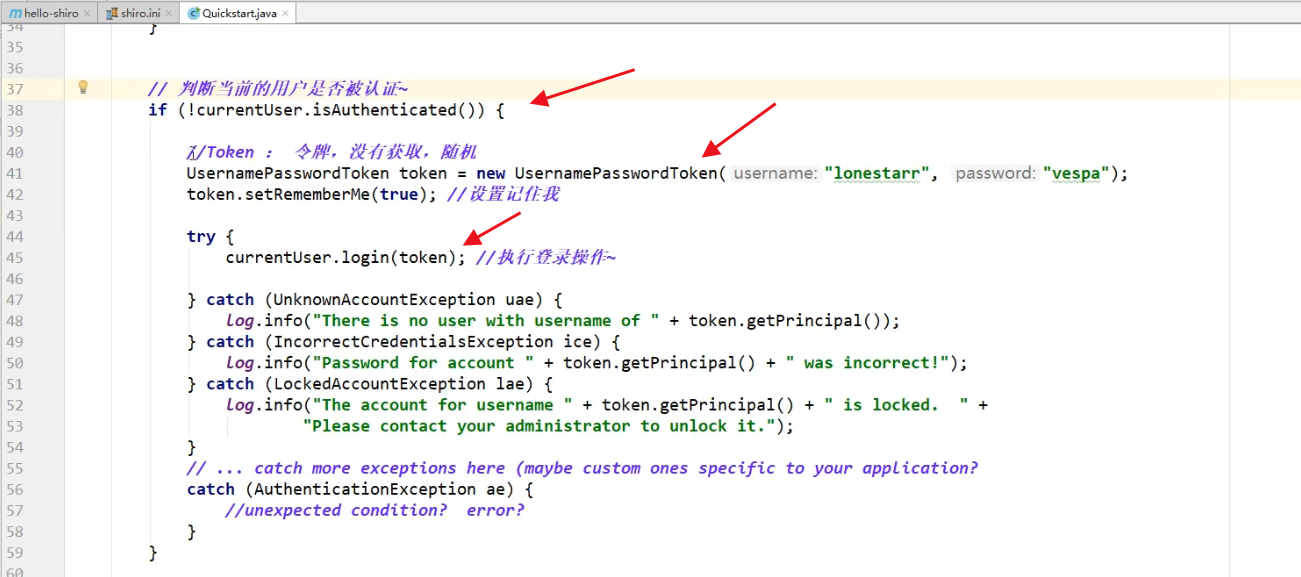Click the "The account for username" string

point(443,404)
